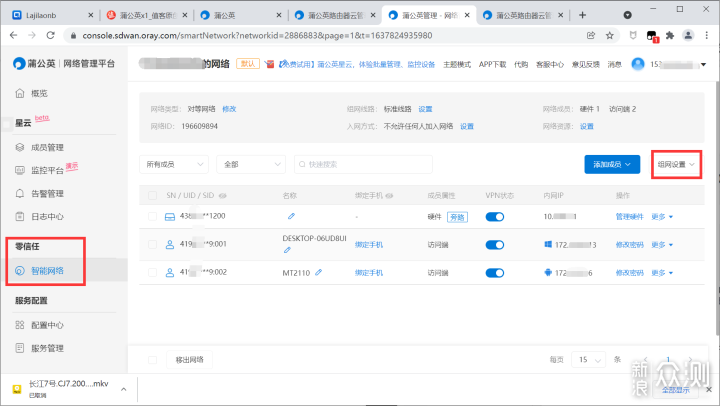The width and height of the screenshot is (720, 406).
Task: Tick the checkbox for the **1200 hardware row
Action: (x=152, y=216)
